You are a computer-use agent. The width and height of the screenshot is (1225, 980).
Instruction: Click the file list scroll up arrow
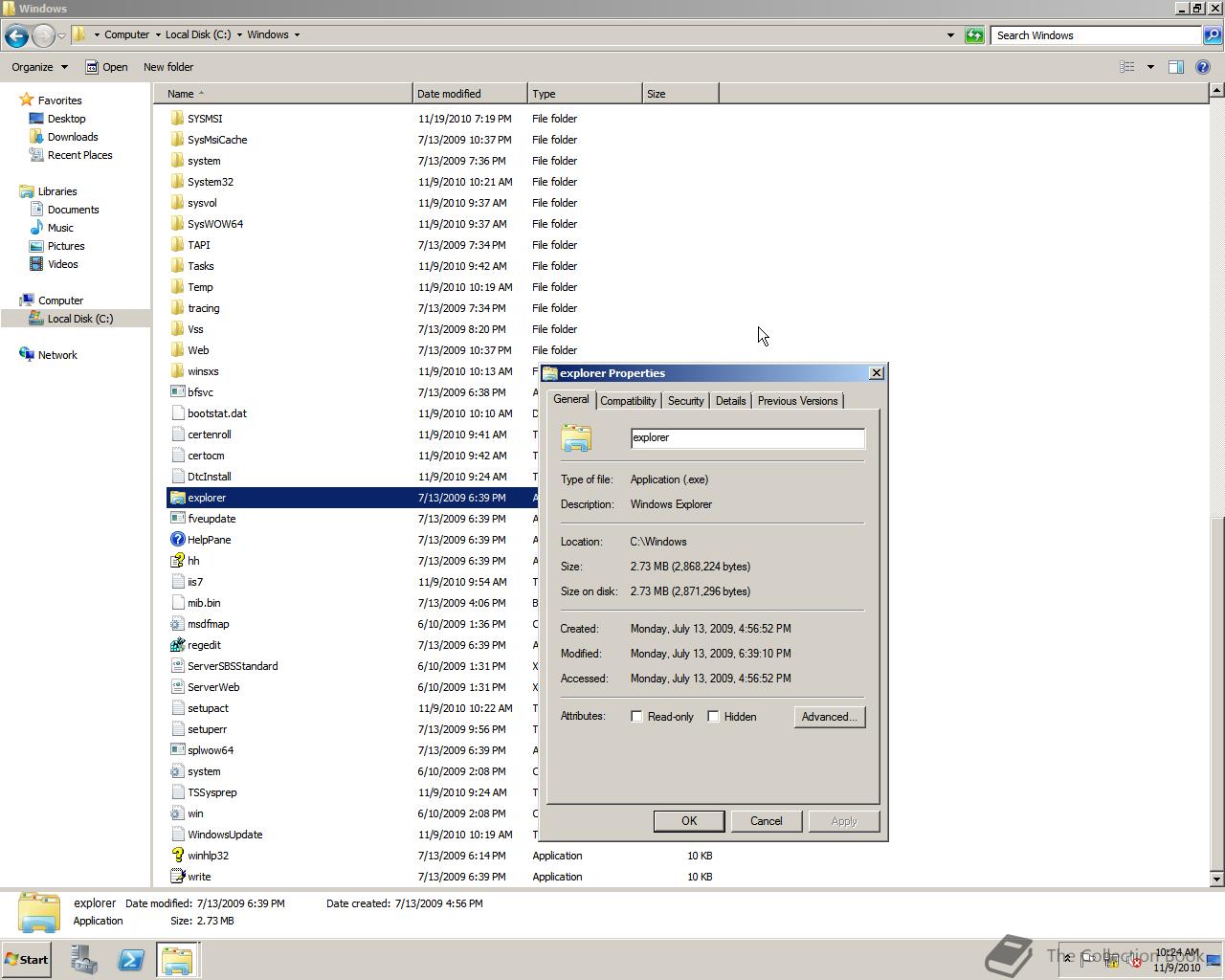(1216, 91)
